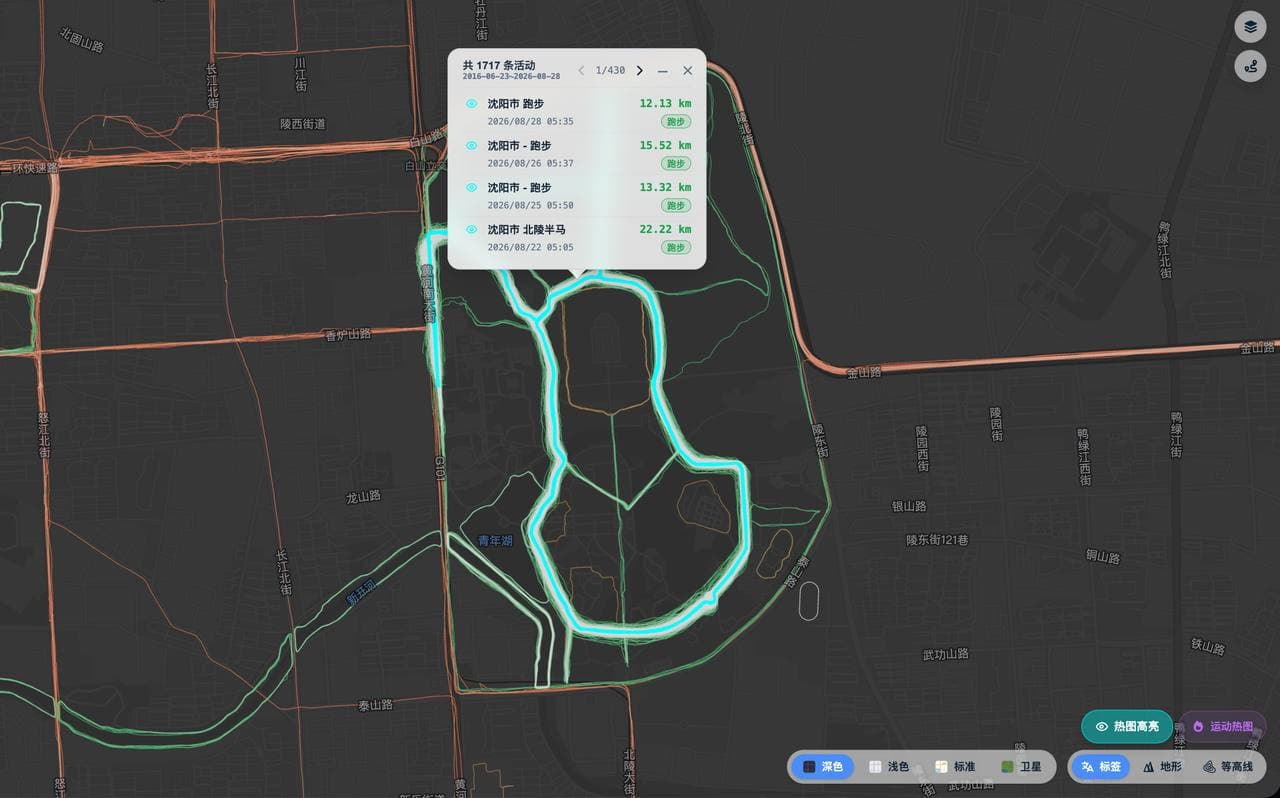Switch to 浅色 light map style

(888, 767)
